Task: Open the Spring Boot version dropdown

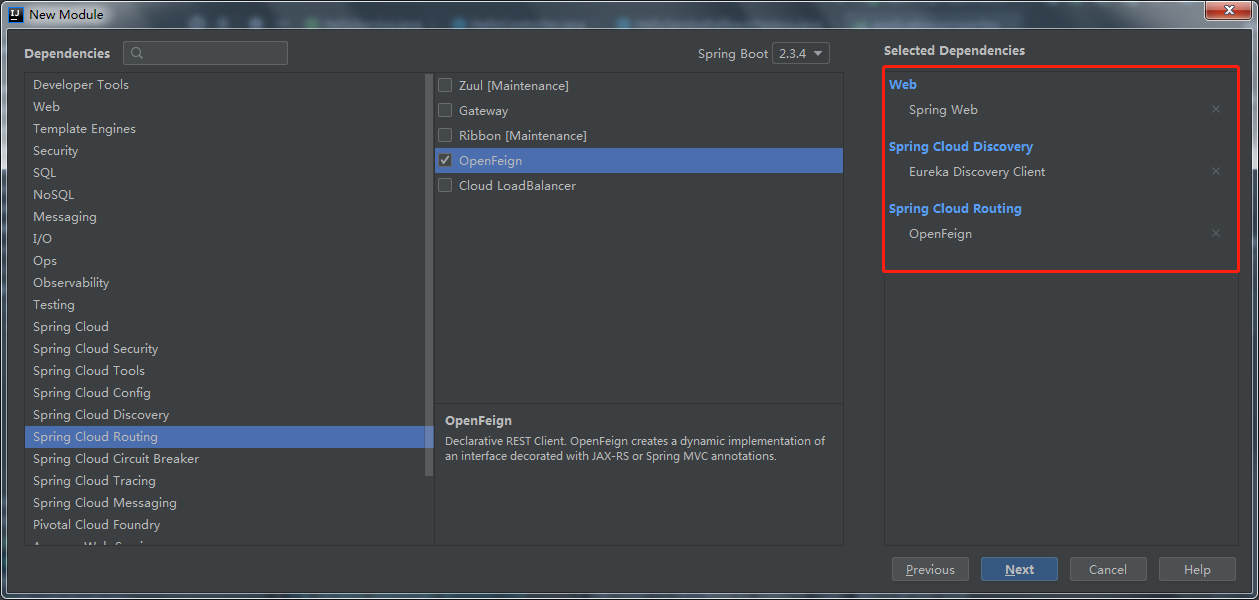Action: click(801, 54)
